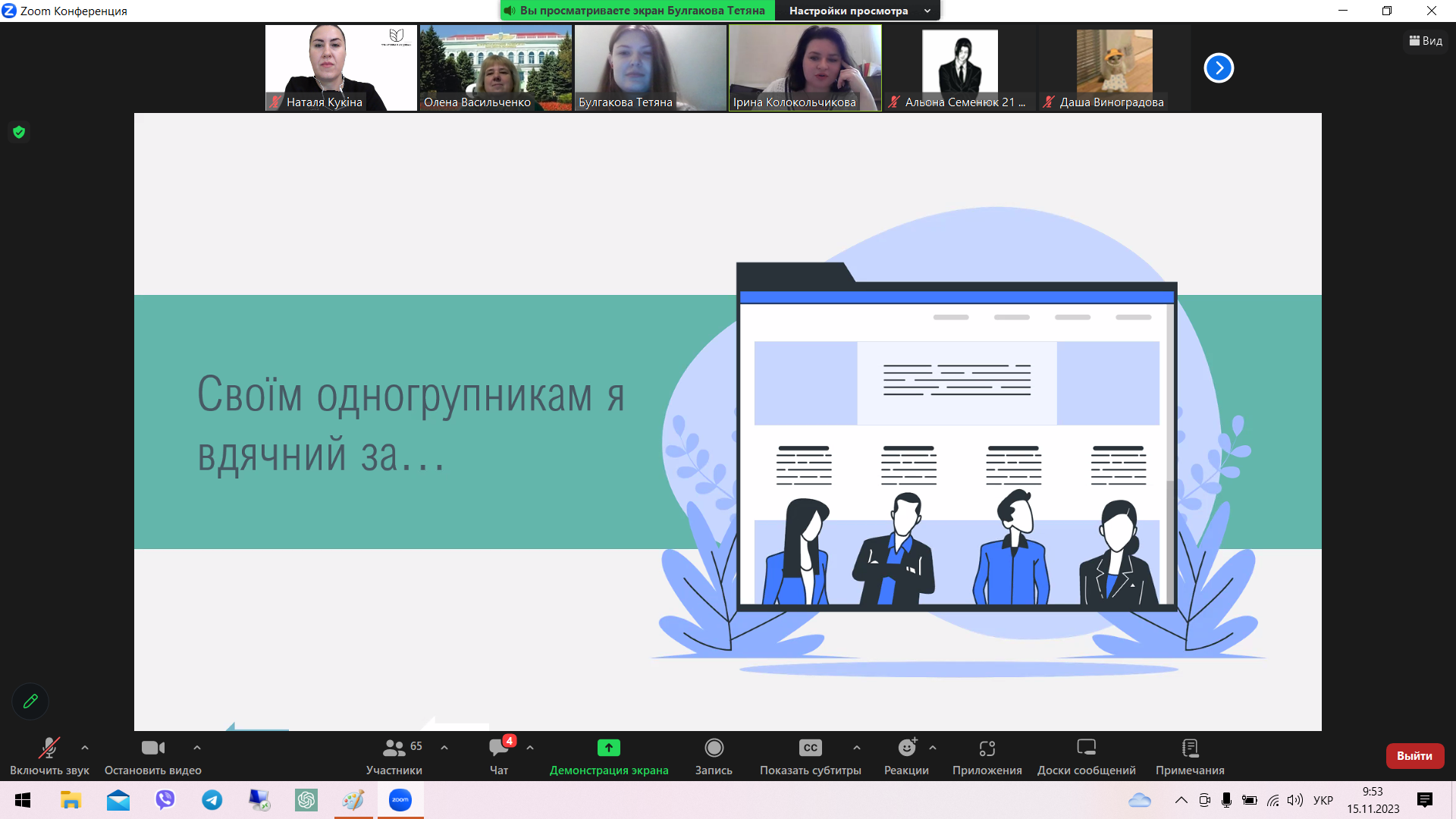Screen dimensions: 1456x819
Task: Open the Вид view menu
Action: click(x=1426, y=41)
